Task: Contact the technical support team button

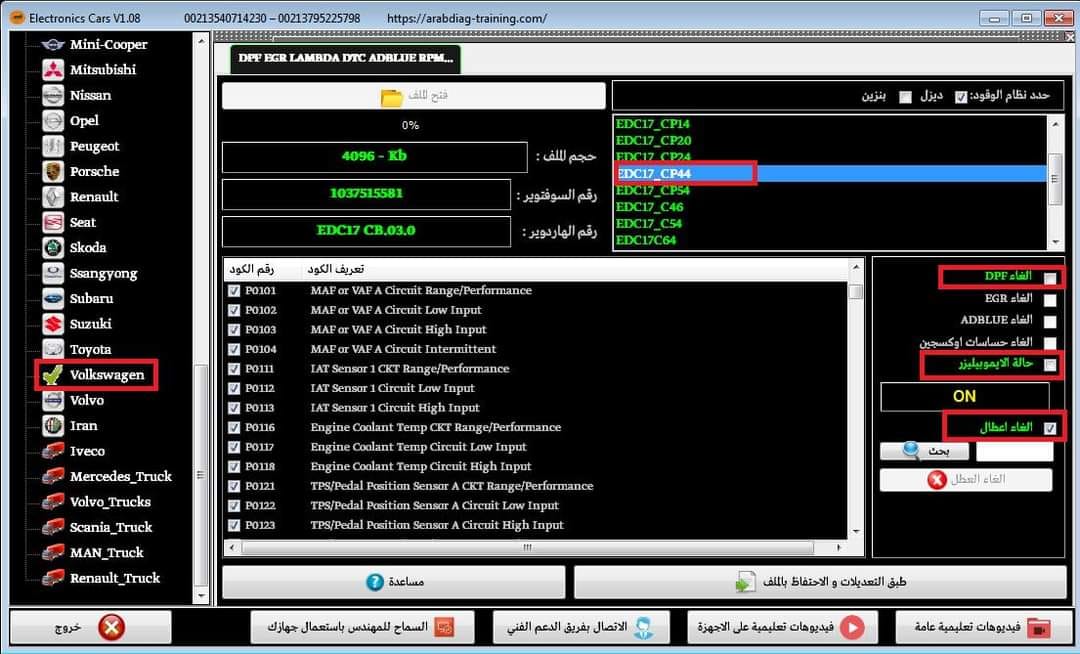Action: [x=582, y=627]
